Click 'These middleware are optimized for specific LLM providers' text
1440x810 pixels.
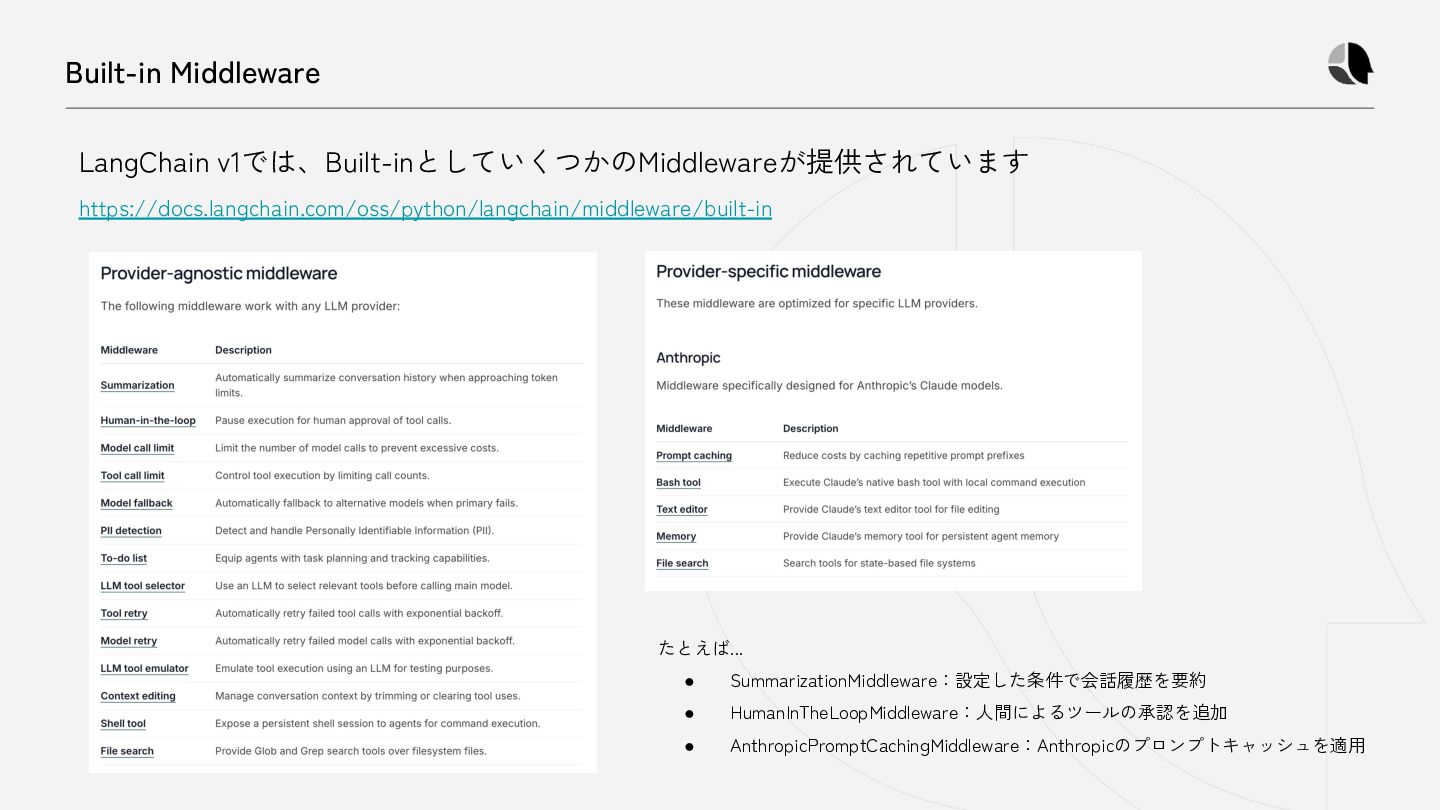pos(817,303)
